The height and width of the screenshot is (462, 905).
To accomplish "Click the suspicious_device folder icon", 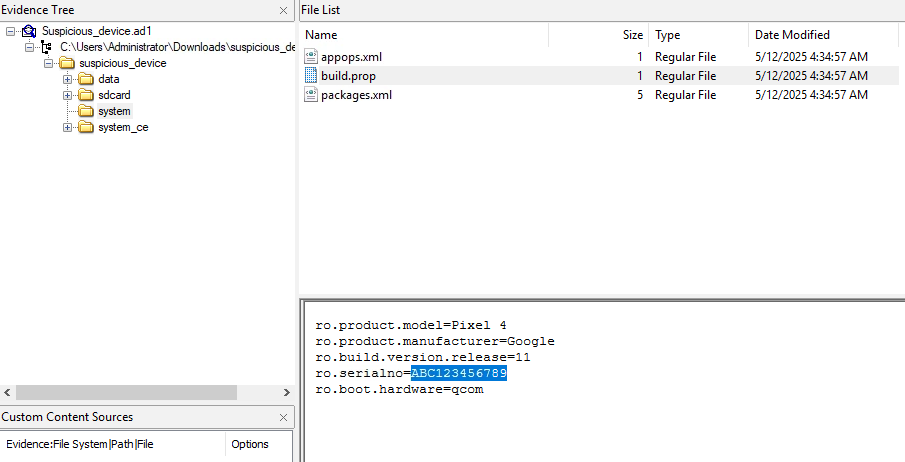I will pyautogui.click(x=67, y=63).
